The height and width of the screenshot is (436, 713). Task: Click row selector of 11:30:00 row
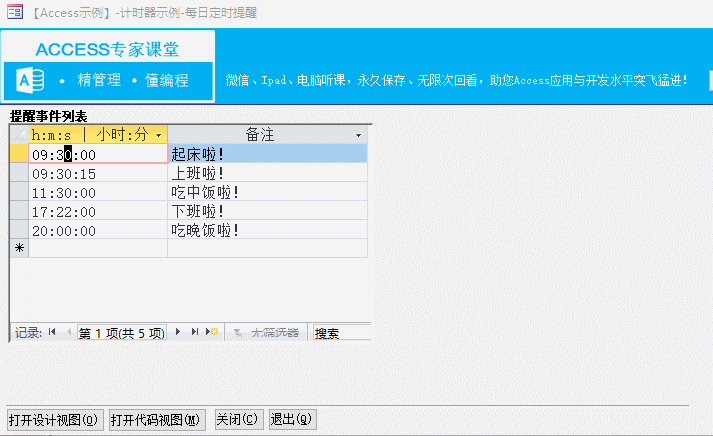(20, 192)
